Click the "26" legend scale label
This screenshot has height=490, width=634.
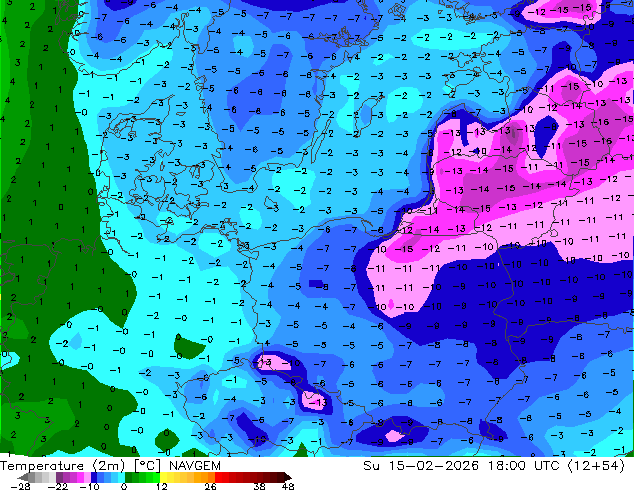click(210, 486)
